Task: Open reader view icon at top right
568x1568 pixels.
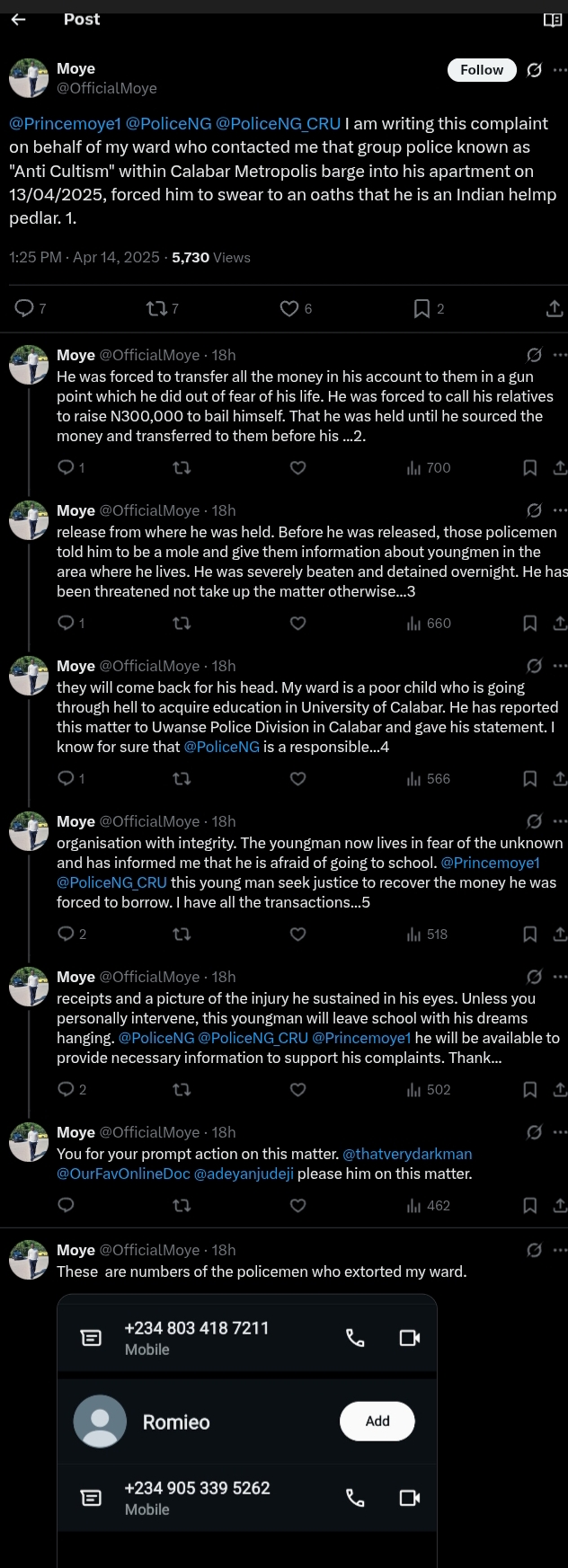Action: coord(553,20)
